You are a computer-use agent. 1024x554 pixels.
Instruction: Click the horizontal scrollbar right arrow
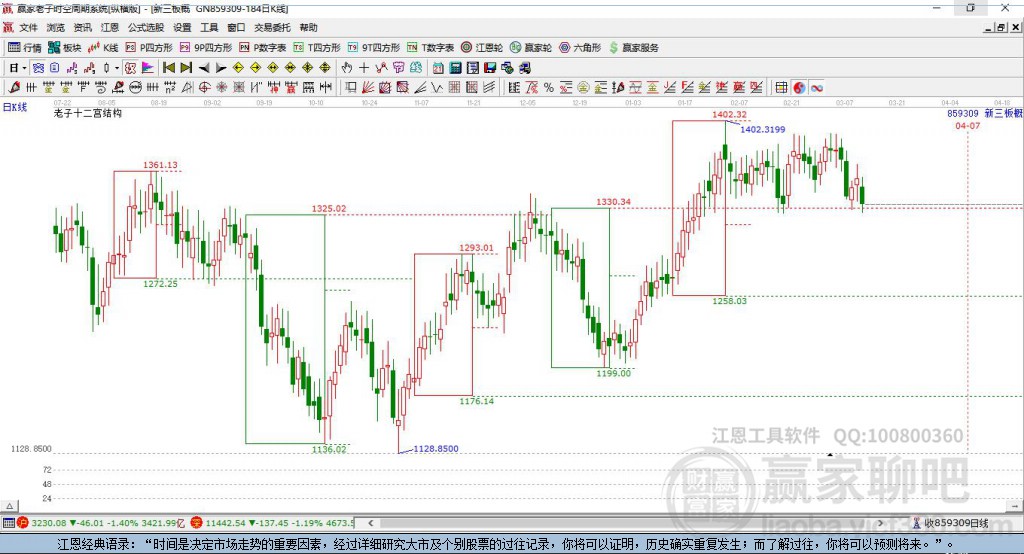click(x=880, y=523)
